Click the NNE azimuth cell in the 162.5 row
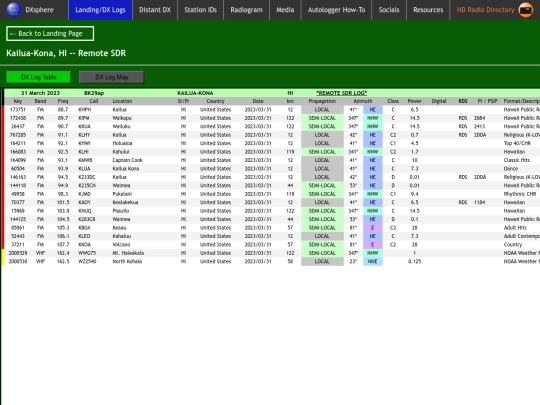The image size is (540, 405). click(373, 261)
